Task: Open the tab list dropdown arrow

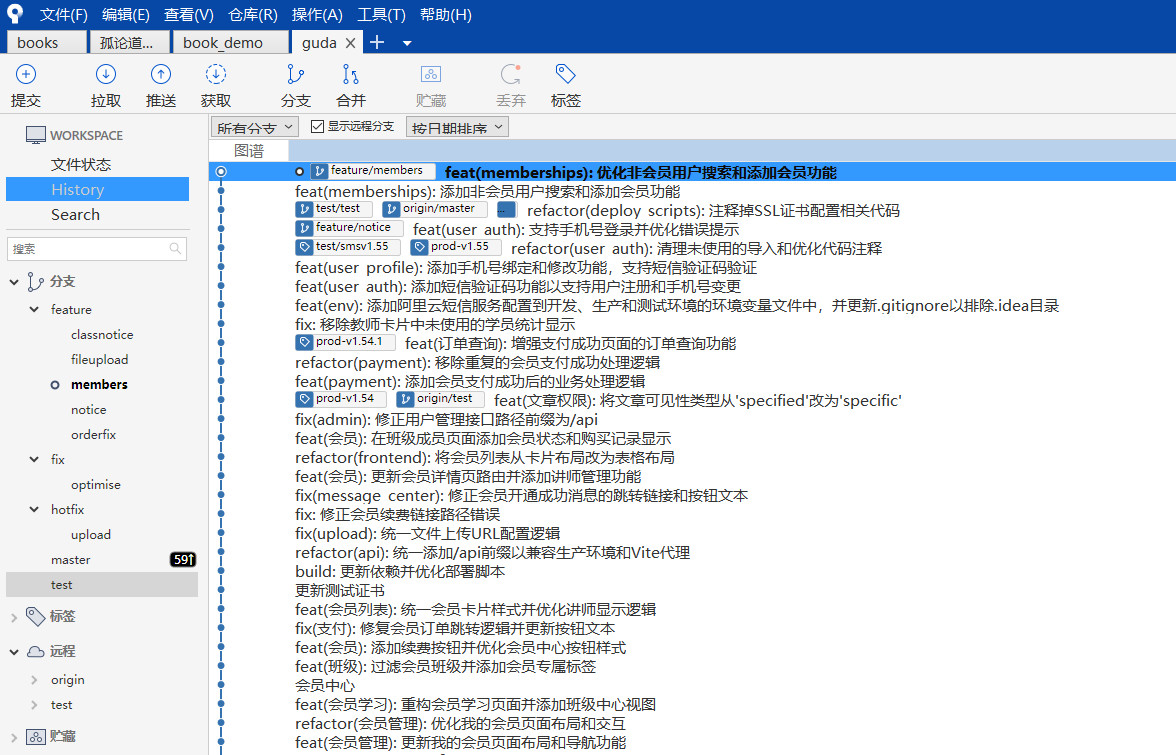Action: pos(404,42)
